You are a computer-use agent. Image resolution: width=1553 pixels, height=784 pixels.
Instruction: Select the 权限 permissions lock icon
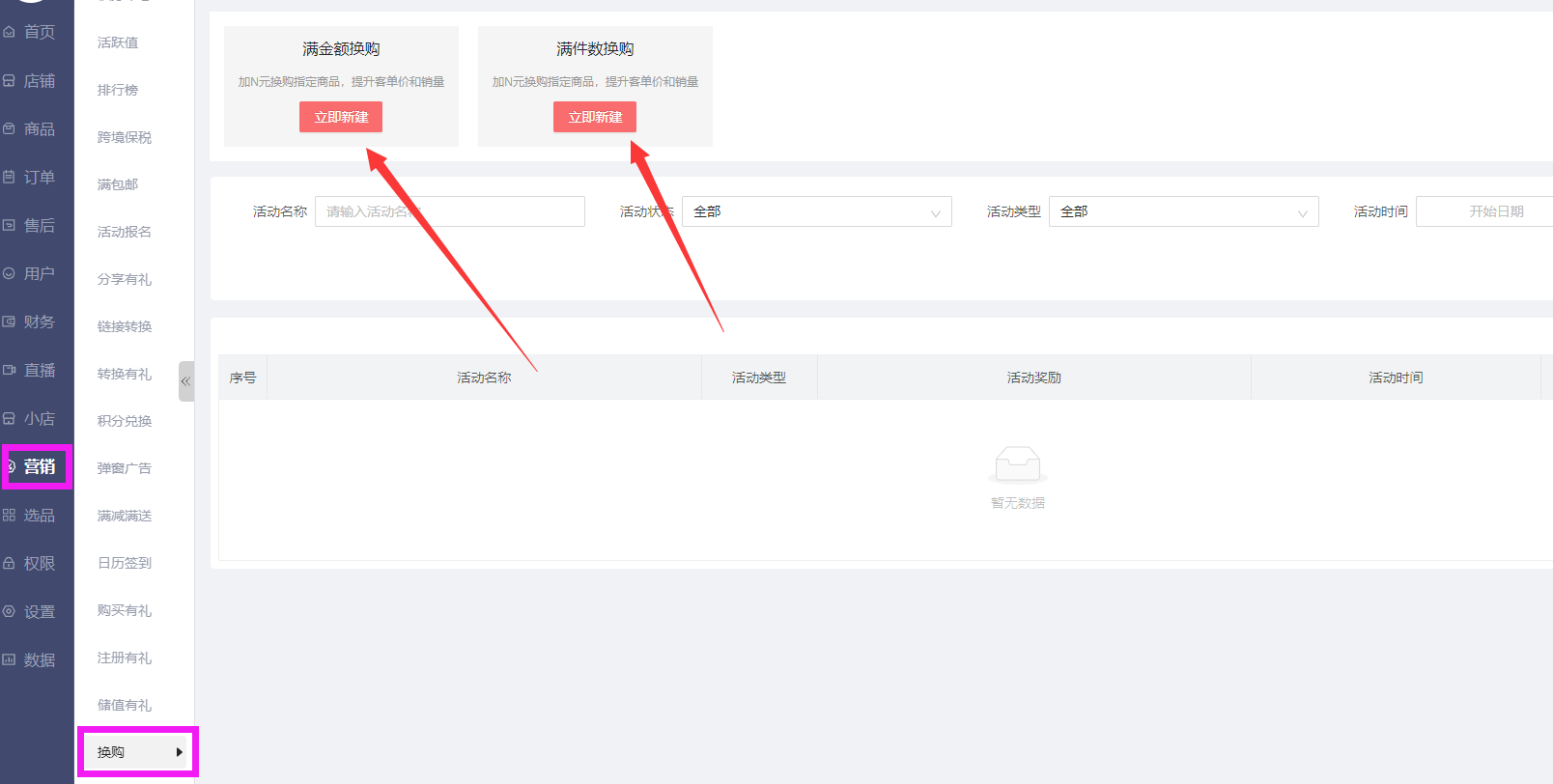[10, 564]
